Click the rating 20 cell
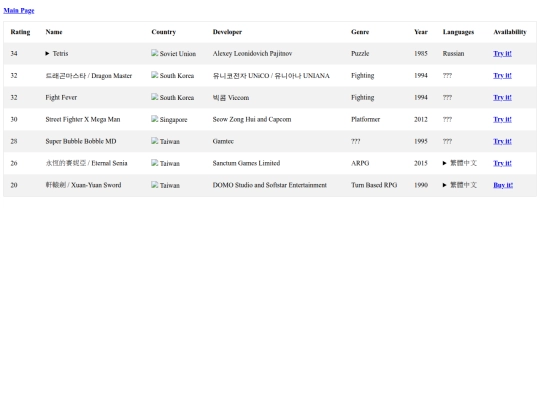 click(x=14, y=185)
